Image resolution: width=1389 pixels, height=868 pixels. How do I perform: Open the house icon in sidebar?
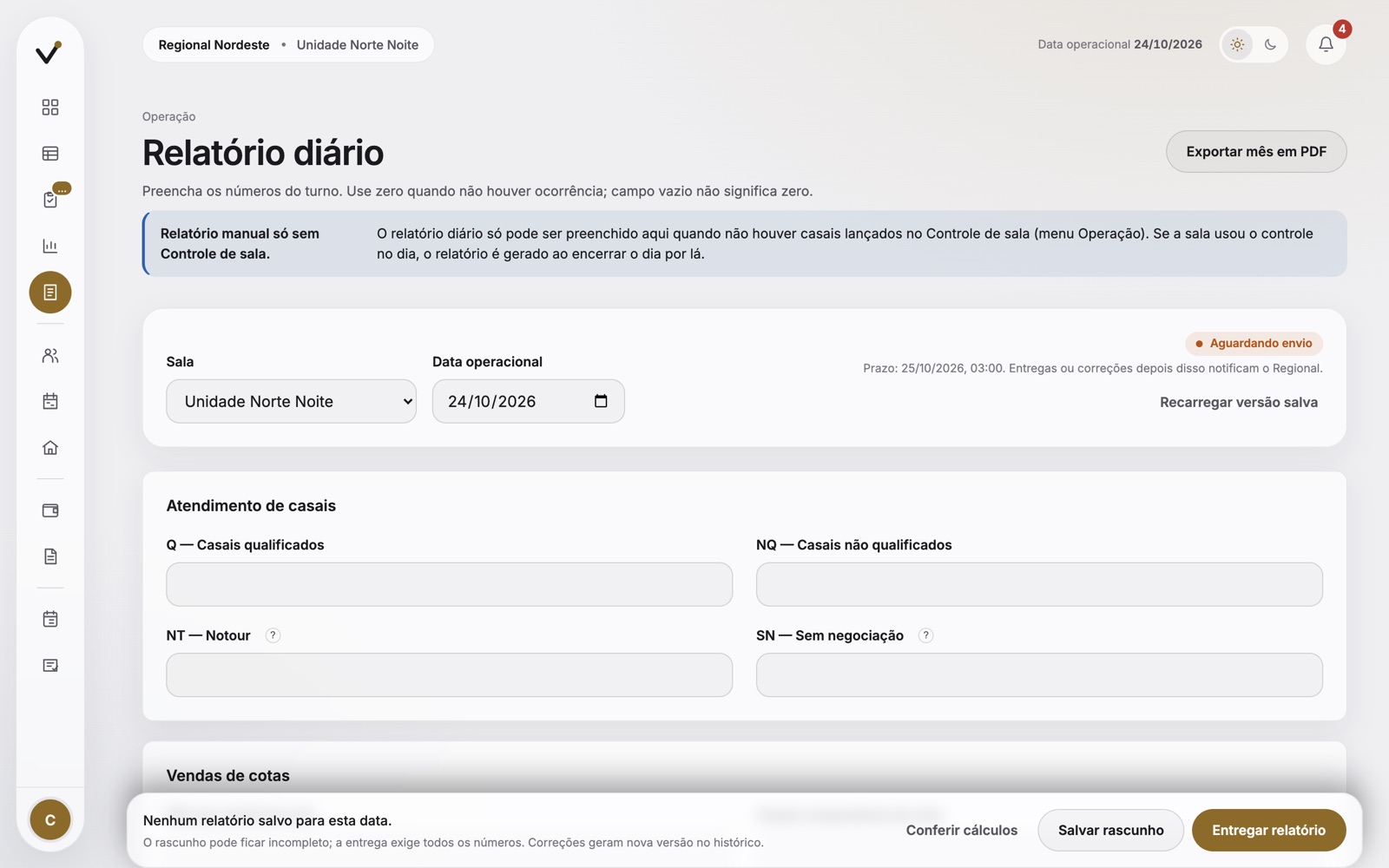coord(50,448)
